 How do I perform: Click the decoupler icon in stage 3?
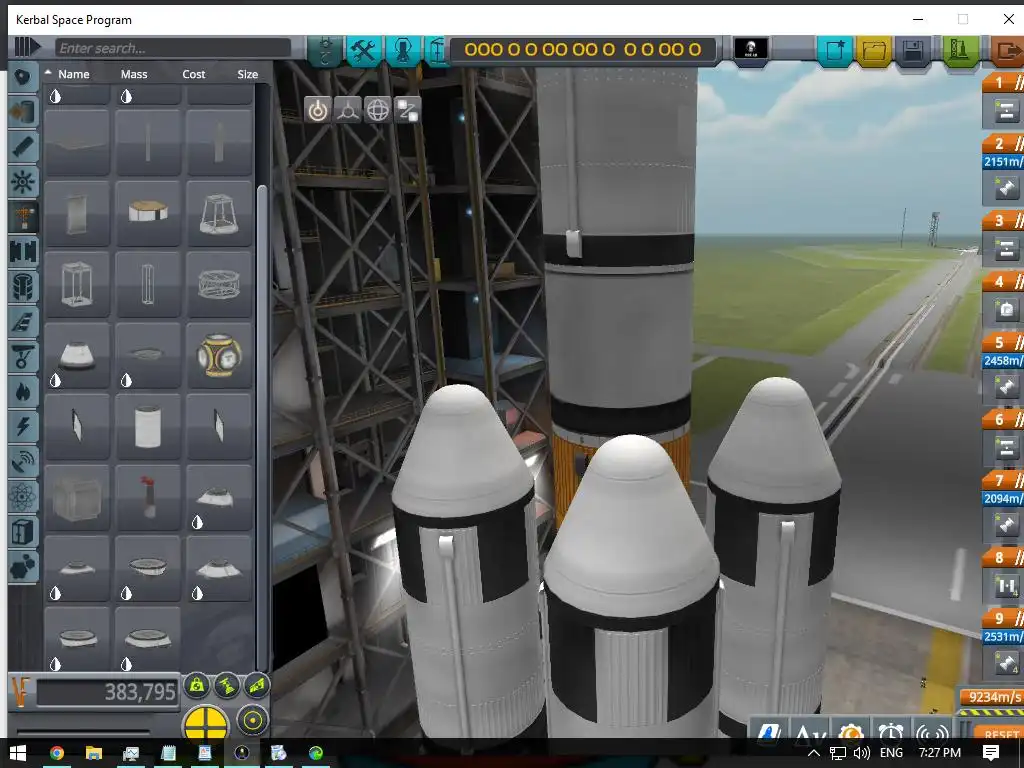pyautogui.click(x=1006, y=249)
